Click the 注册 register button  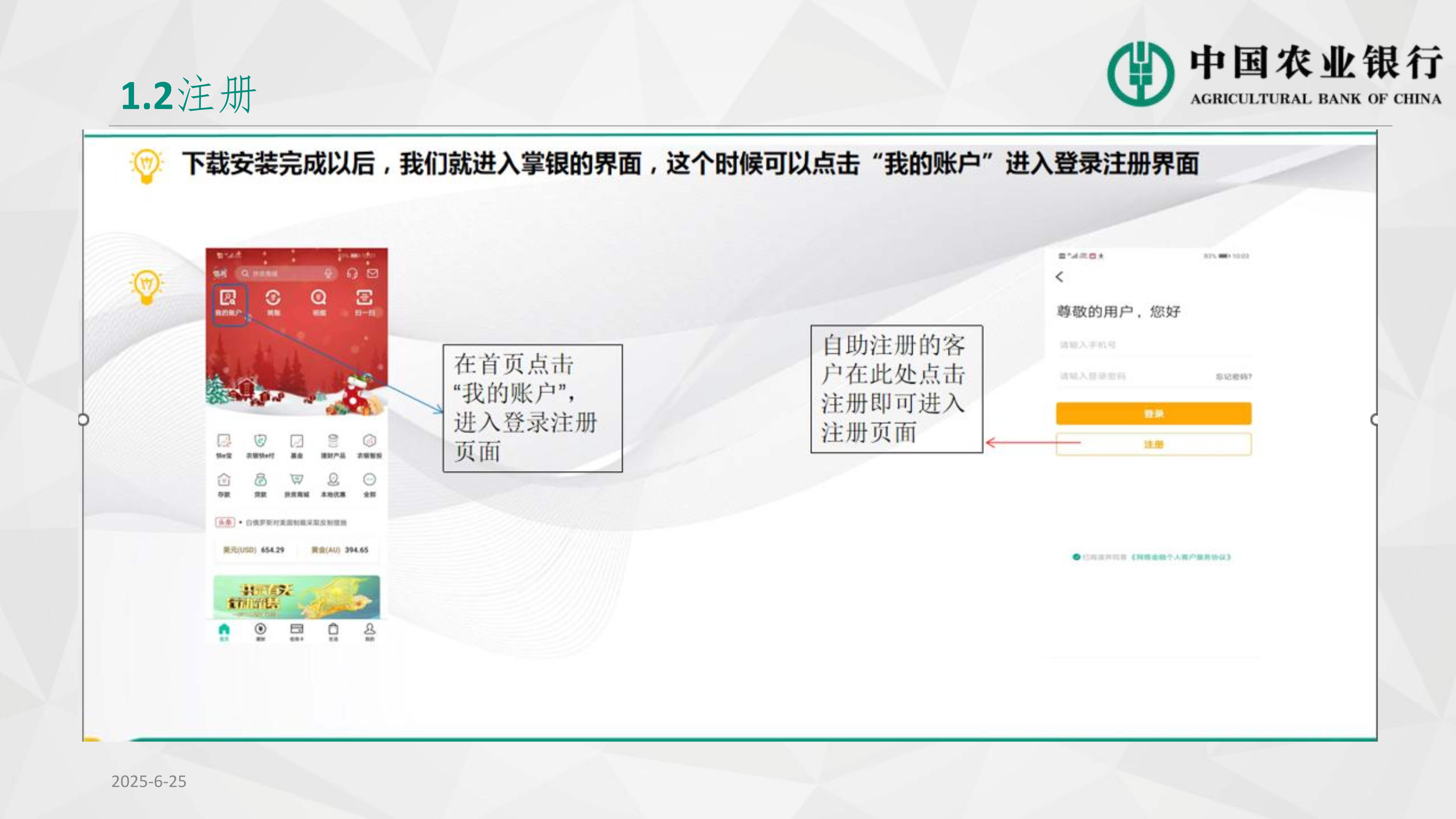1154,444
